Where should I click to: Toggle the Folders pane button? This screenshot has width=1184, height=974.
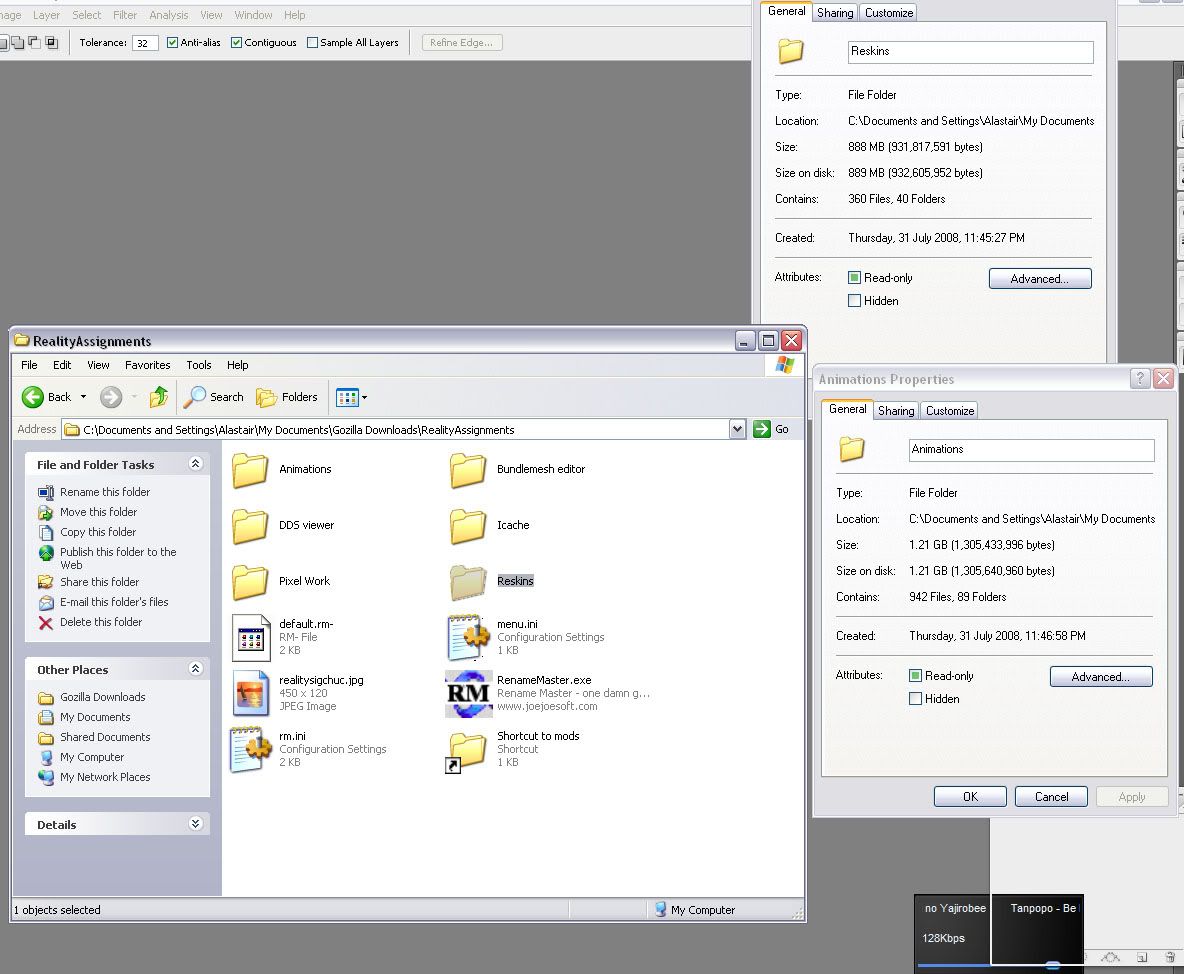[287, 397]
